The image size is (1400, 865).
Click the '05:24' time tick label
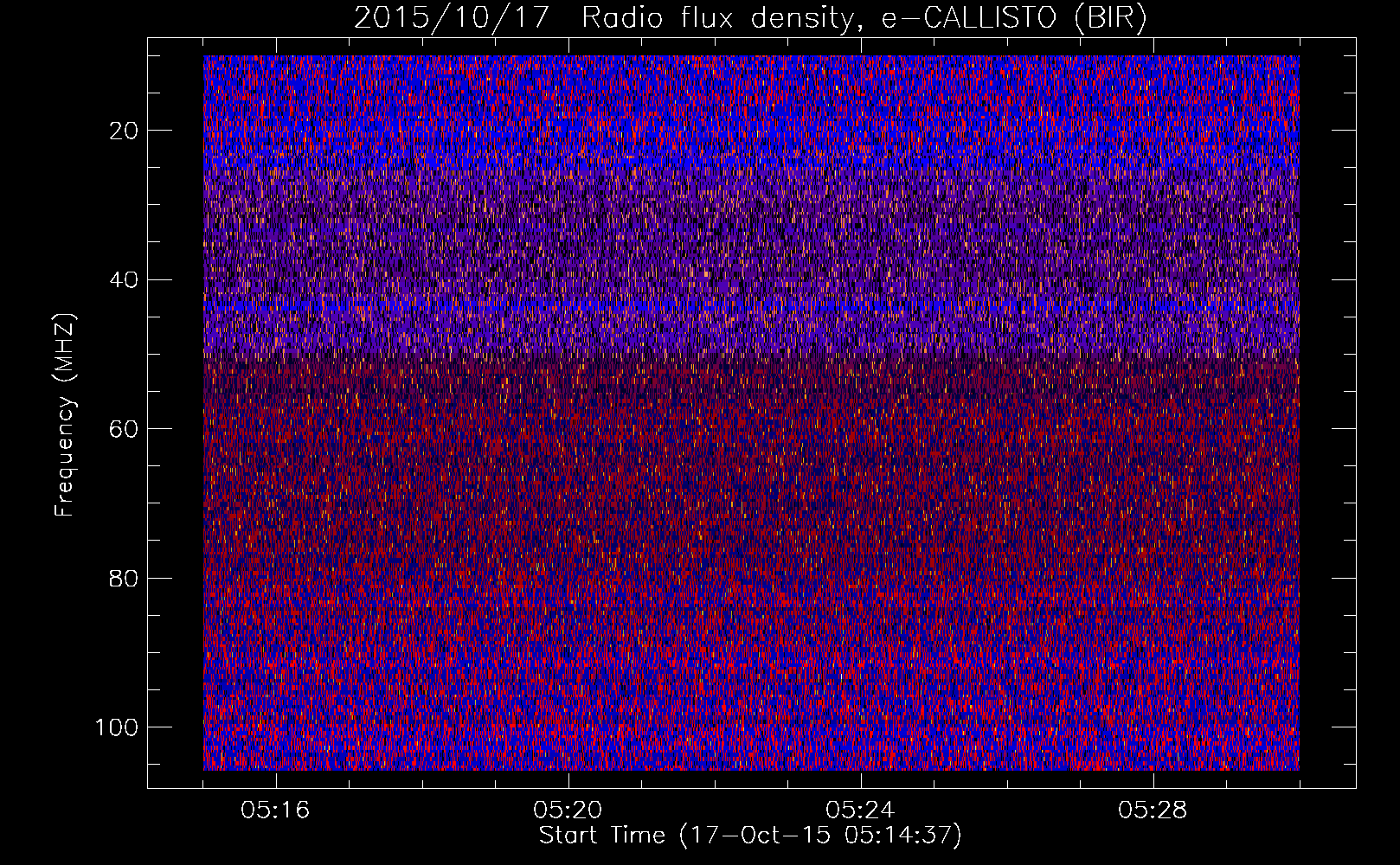point(860,811)
